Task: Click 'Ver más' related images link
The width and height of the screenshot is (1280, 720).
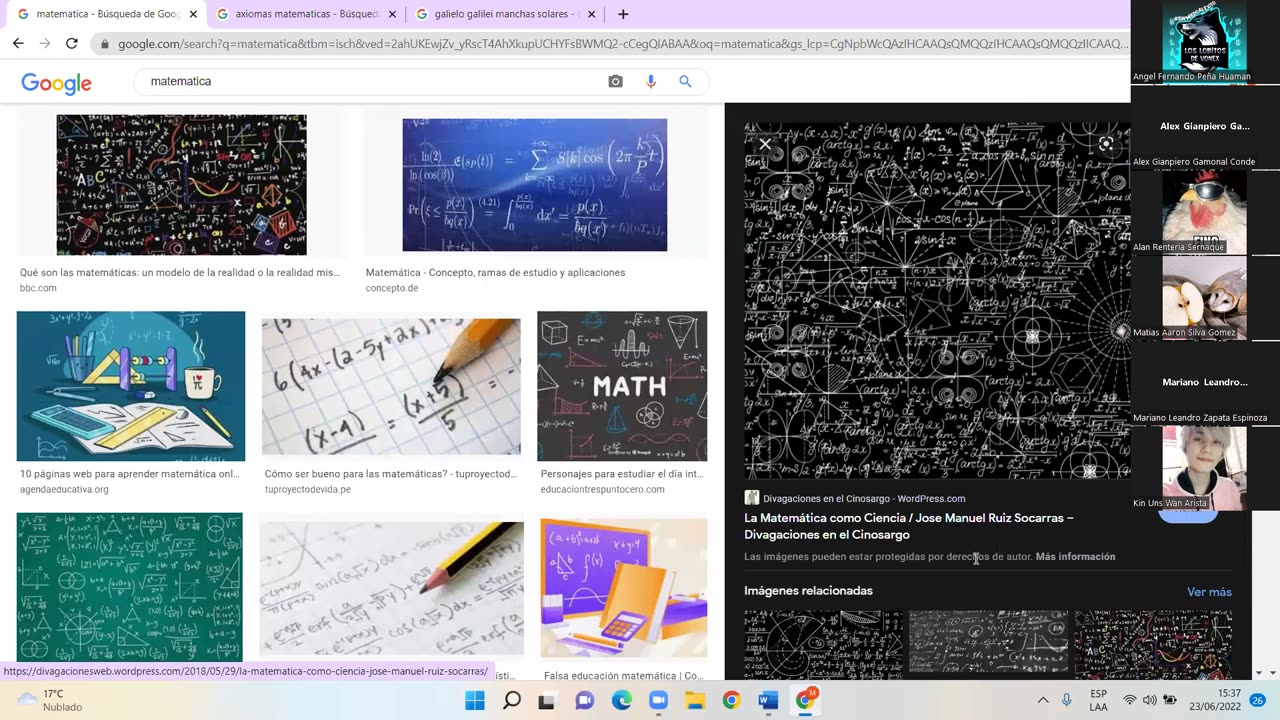Action: (1209, 592)
